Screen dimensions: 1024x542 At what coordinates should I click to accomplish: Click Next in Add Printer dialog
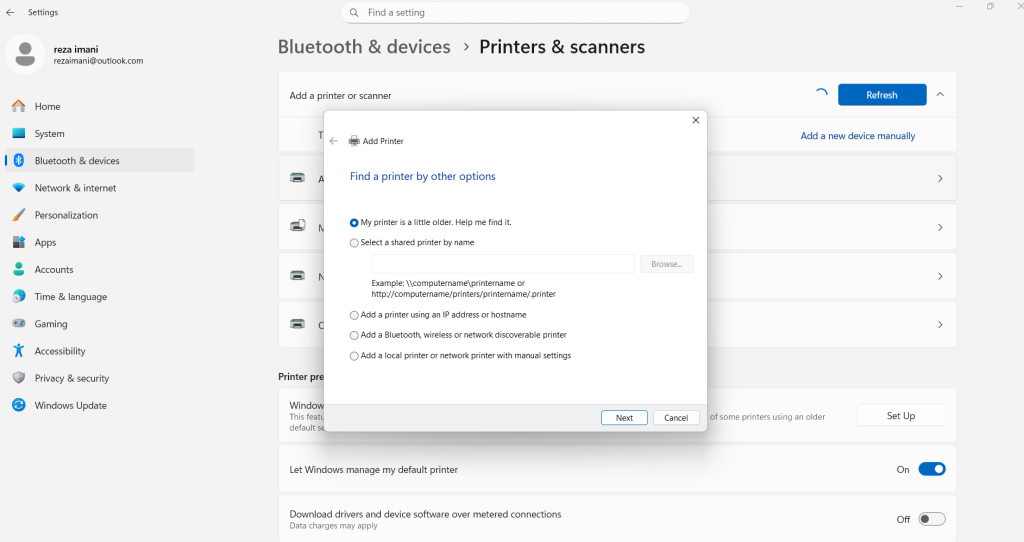(x=624, y=418)
